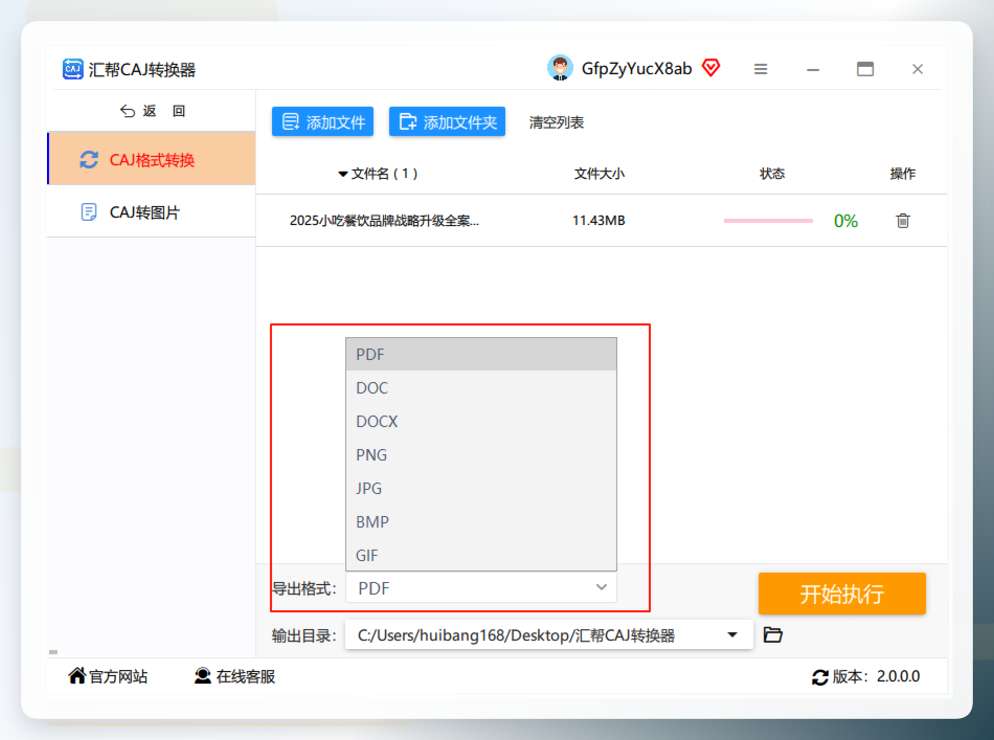
Task: Open 在线客服 support link
Action: [235, 677]
